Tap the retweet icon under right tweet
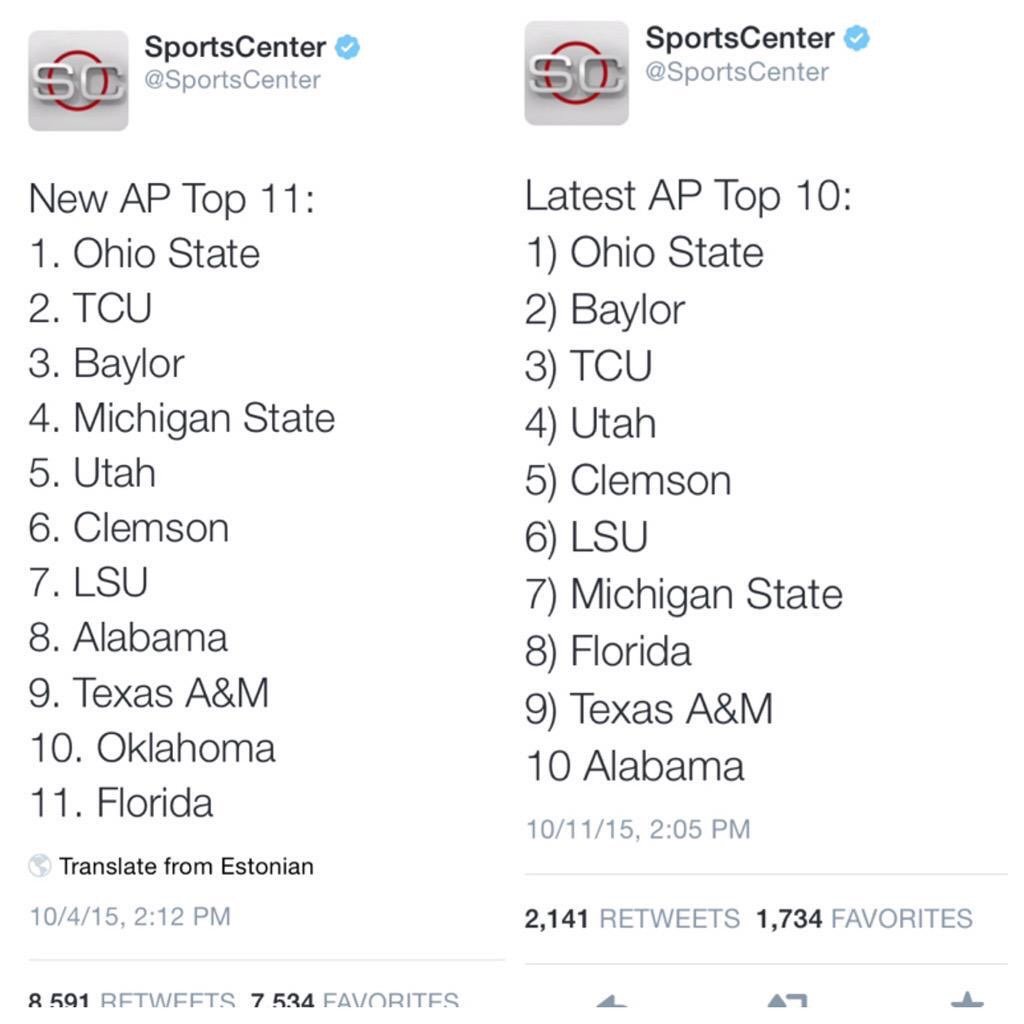This screenshot has height=1024, width=1024. pos(788,1000)
